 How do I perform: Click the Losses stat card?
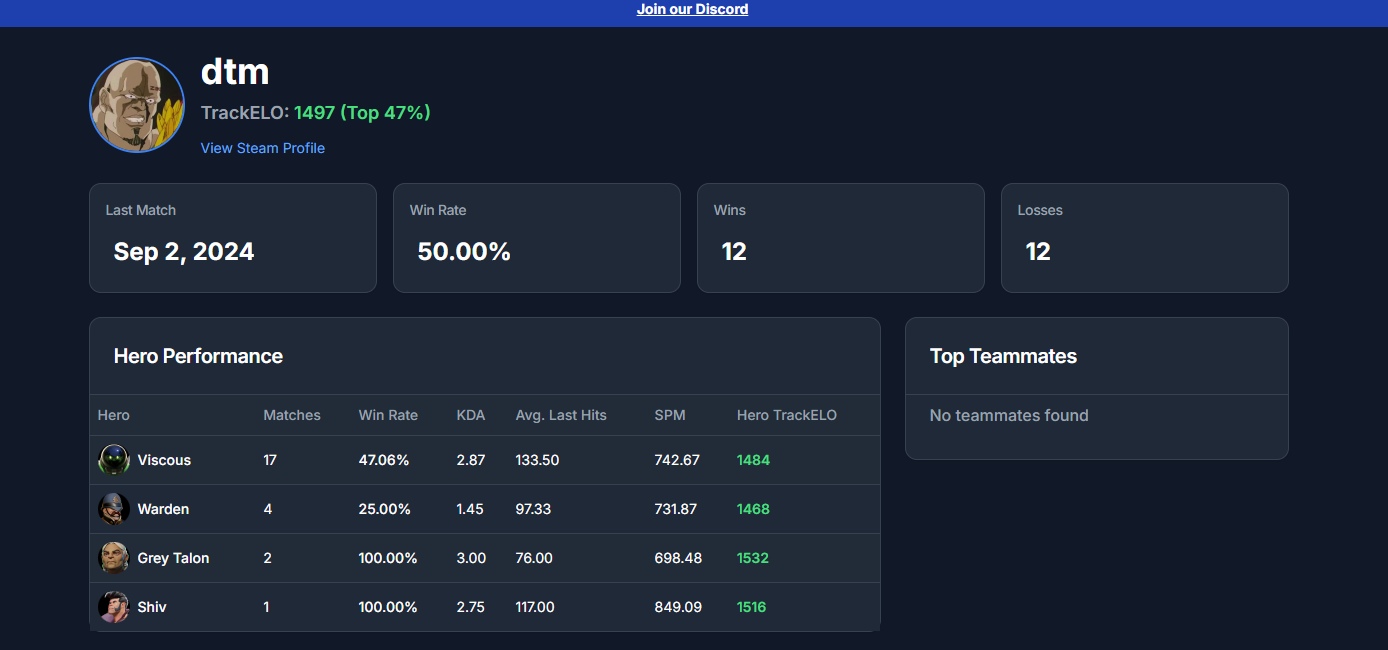1144,238
